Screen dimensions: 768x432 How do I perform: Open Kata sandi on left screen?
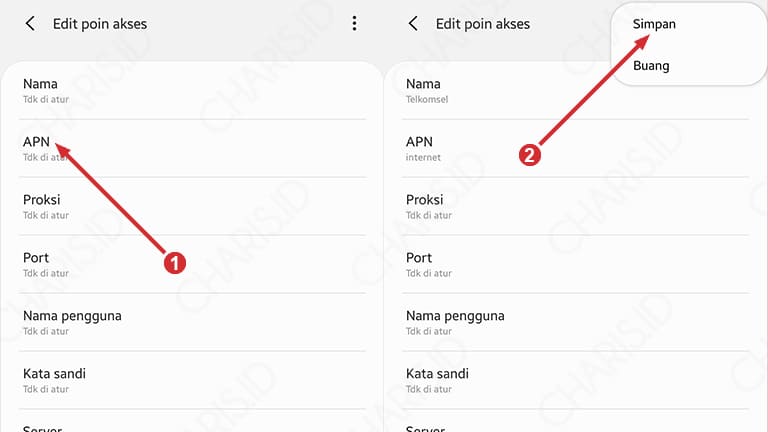tap(54, 379)
